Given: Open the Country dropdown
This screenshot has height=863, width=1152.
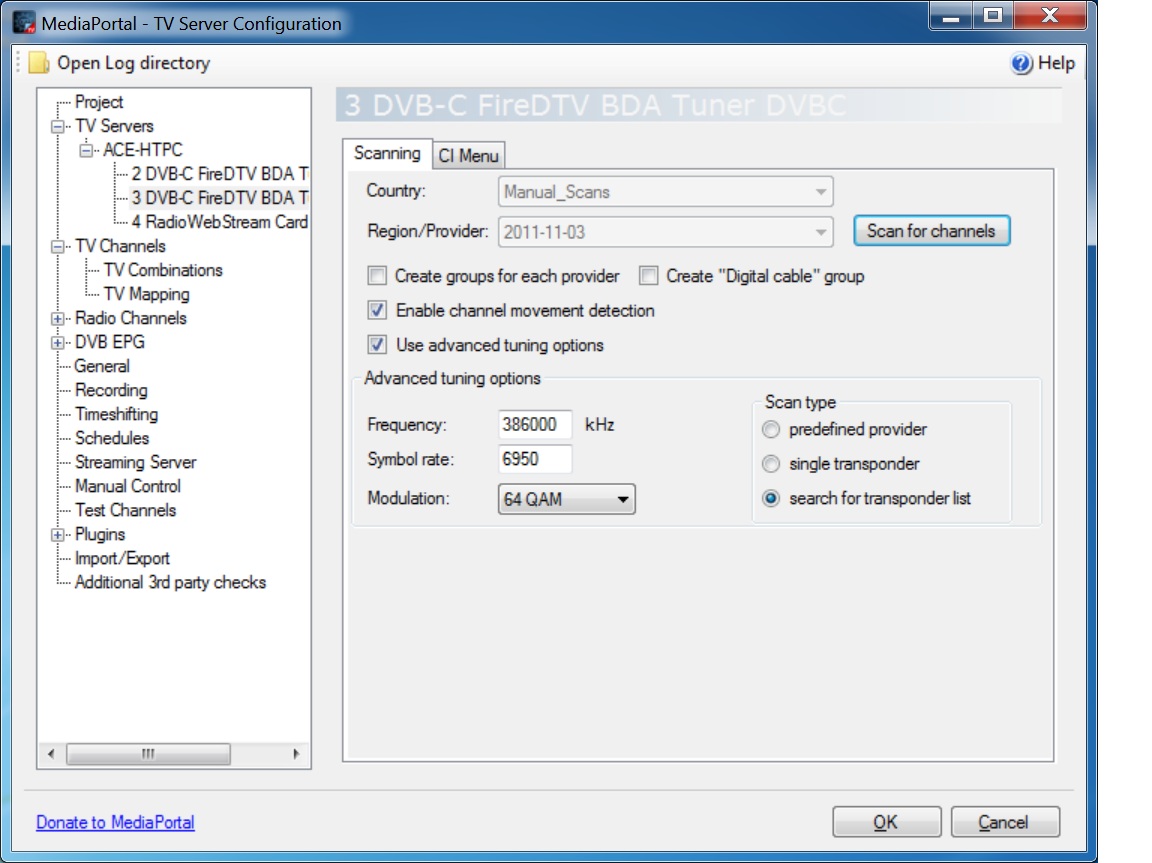Looking at the screenshot, I should tap(666, 192).
